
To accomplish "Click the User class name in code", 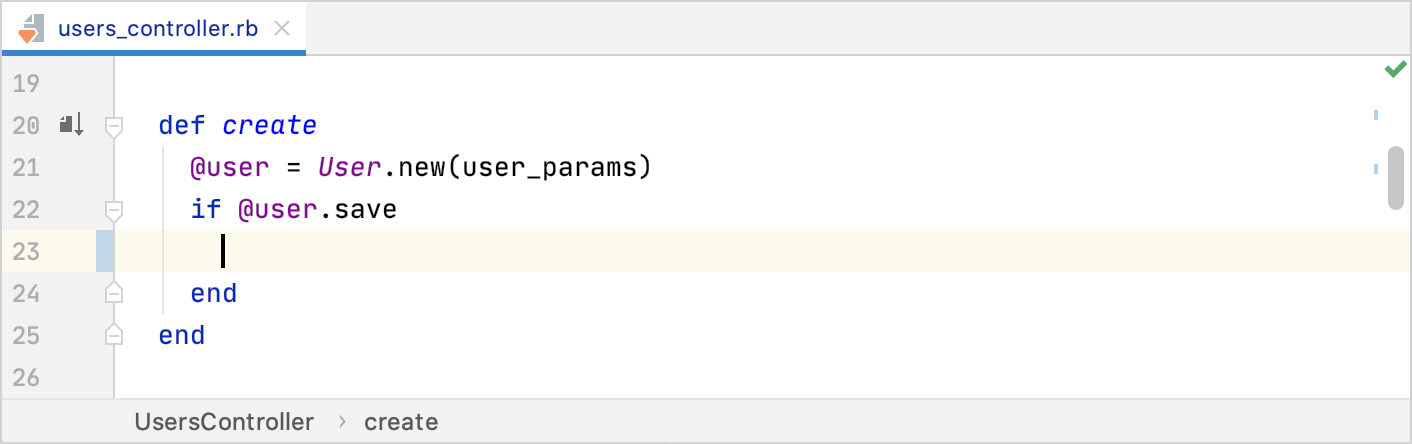I will click(x=349, y=167).
